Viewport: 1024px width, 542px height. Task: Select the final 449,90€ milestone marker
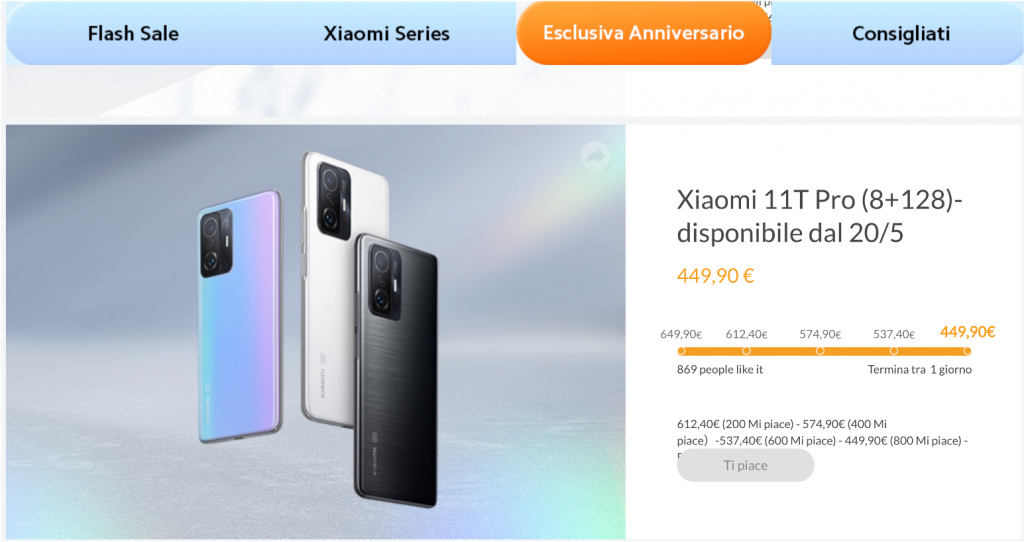point(967,351)
